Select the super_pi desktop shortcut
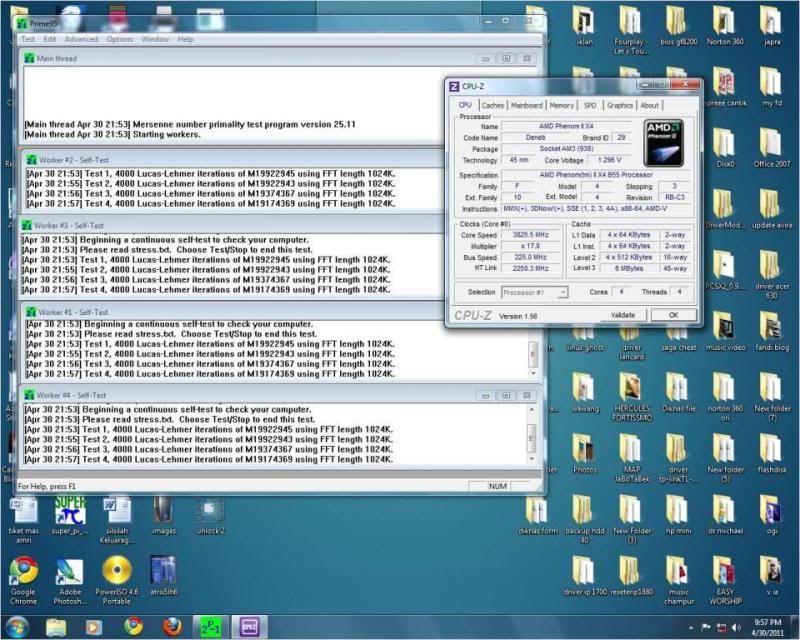 tap(70, 515)
